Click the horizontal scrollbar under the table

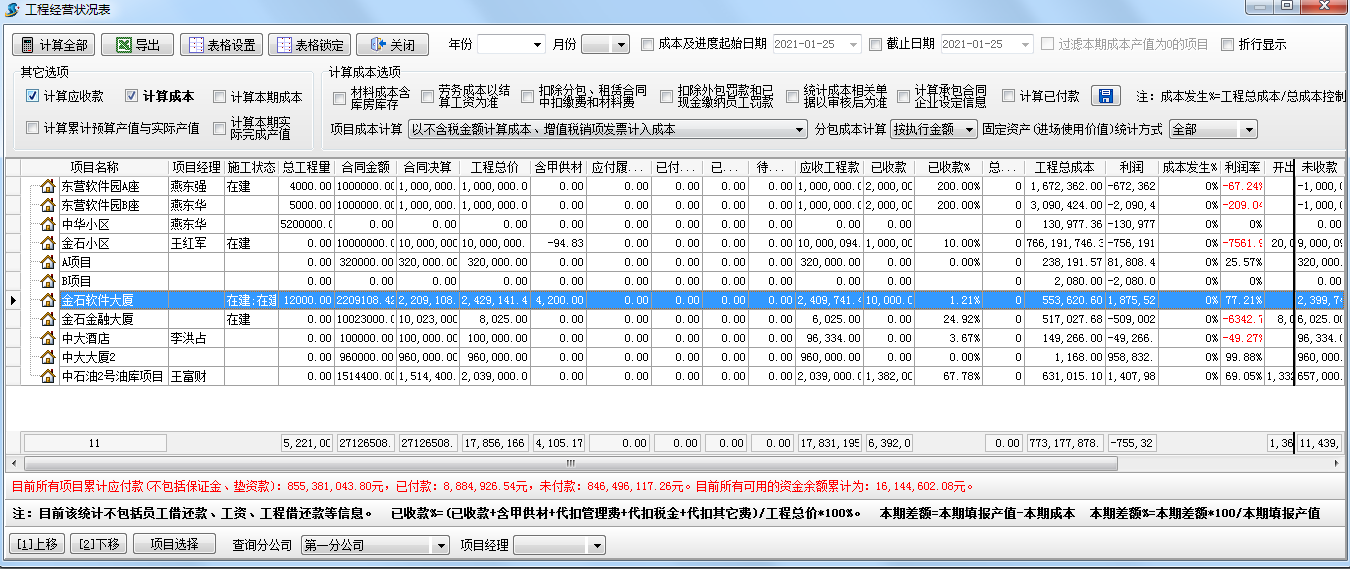coord(570,464)
